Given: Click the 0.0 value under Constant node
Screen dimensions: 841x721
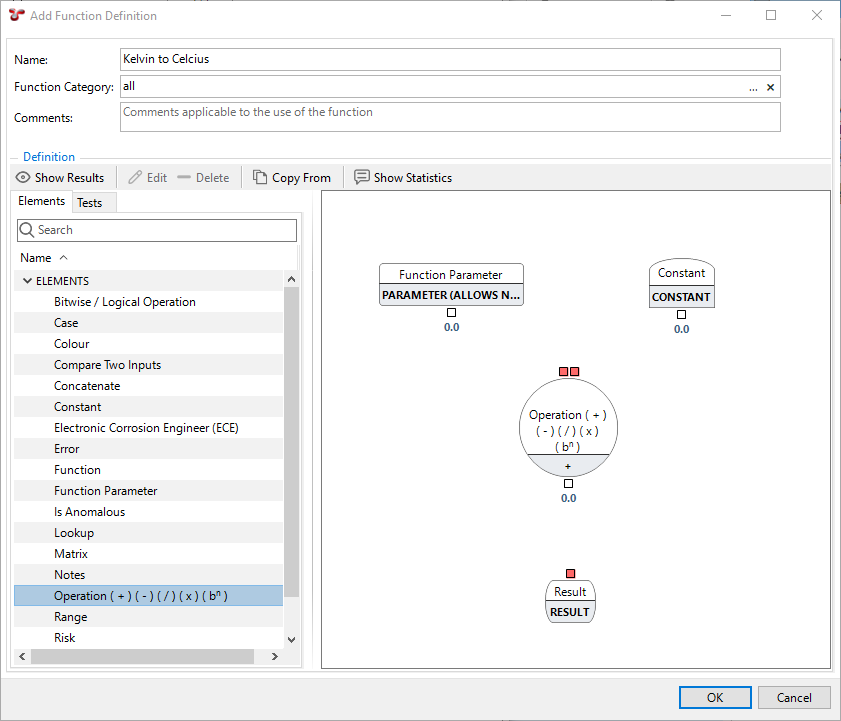Looking at the screenshot, I should tap(682, 329).
